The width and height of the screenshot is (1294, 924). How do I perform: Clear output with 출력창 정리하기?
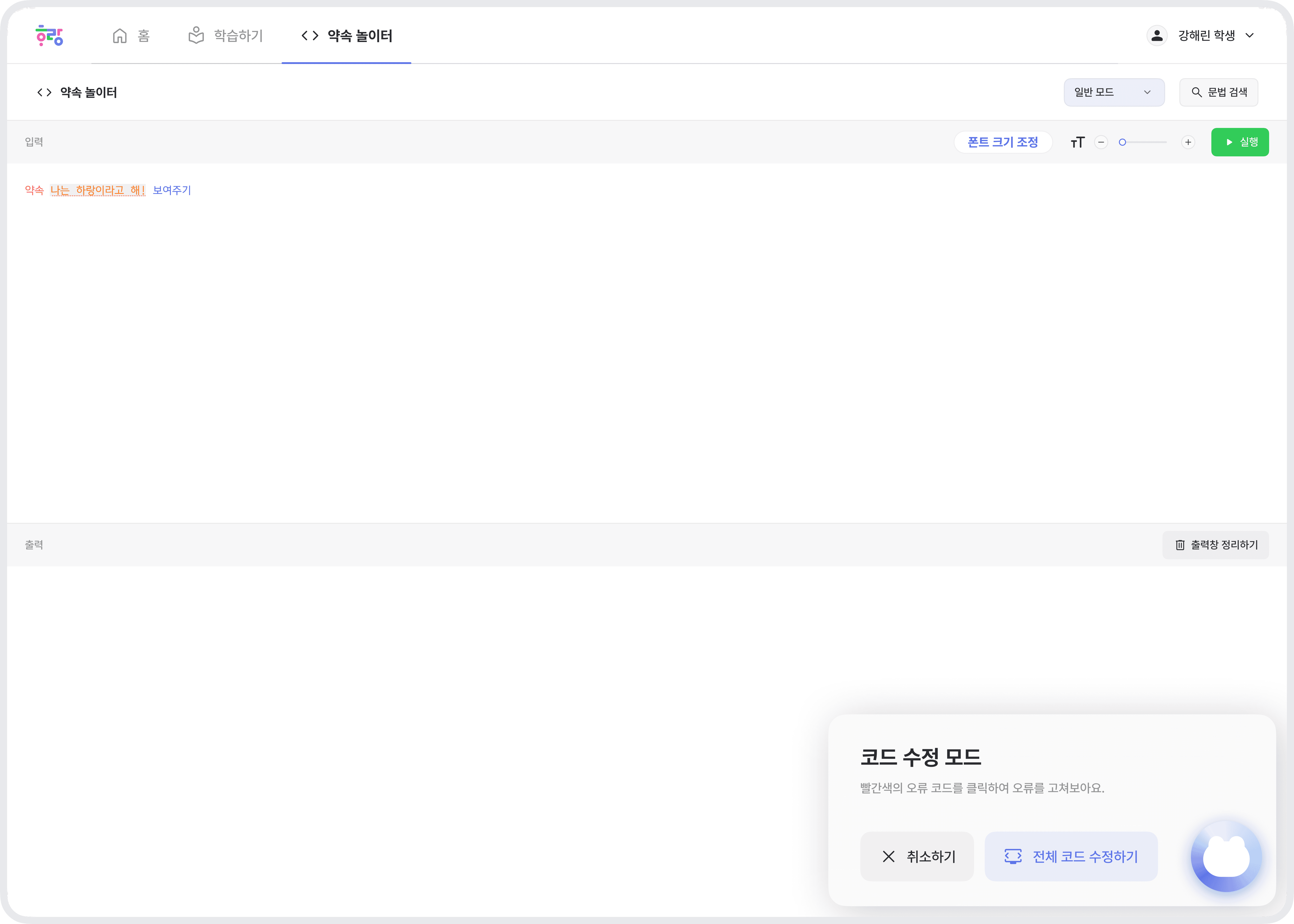pos(1216,545)
